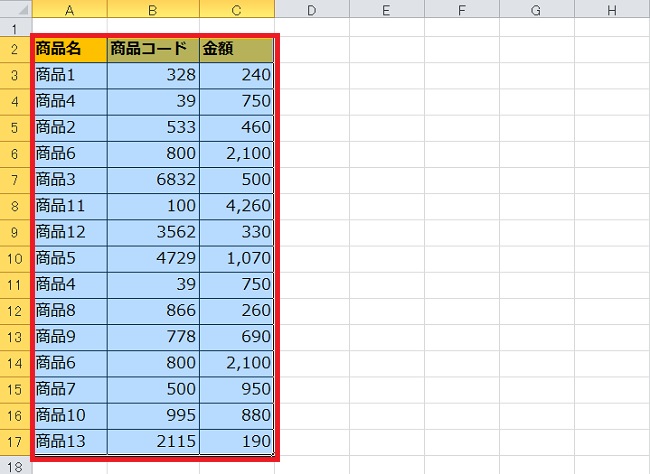Select column C header
Image resolution: width=650 pixels, height=474 pixels.
pos(236,10)
